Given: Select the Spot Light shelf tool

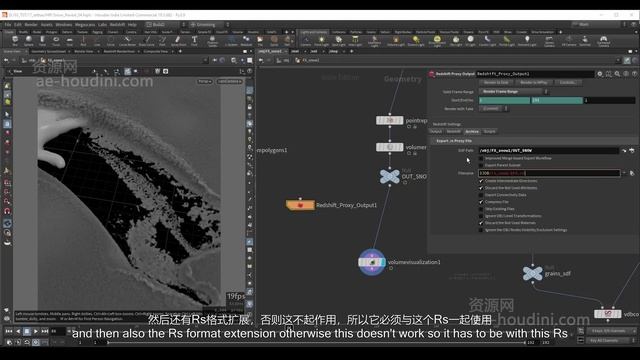Looking at the screenshot, I should click(x=338, y=40).
